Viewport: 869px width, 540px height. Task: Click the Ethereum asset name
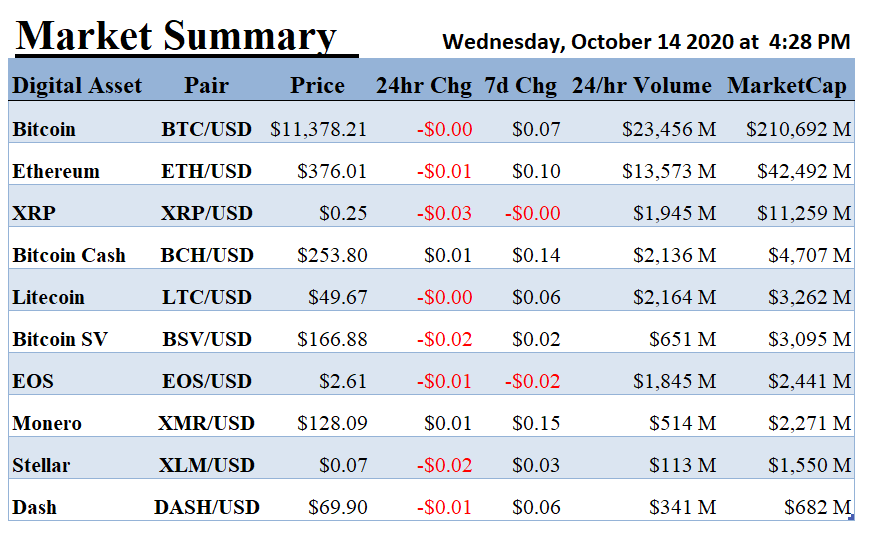[x=56, y=171]
